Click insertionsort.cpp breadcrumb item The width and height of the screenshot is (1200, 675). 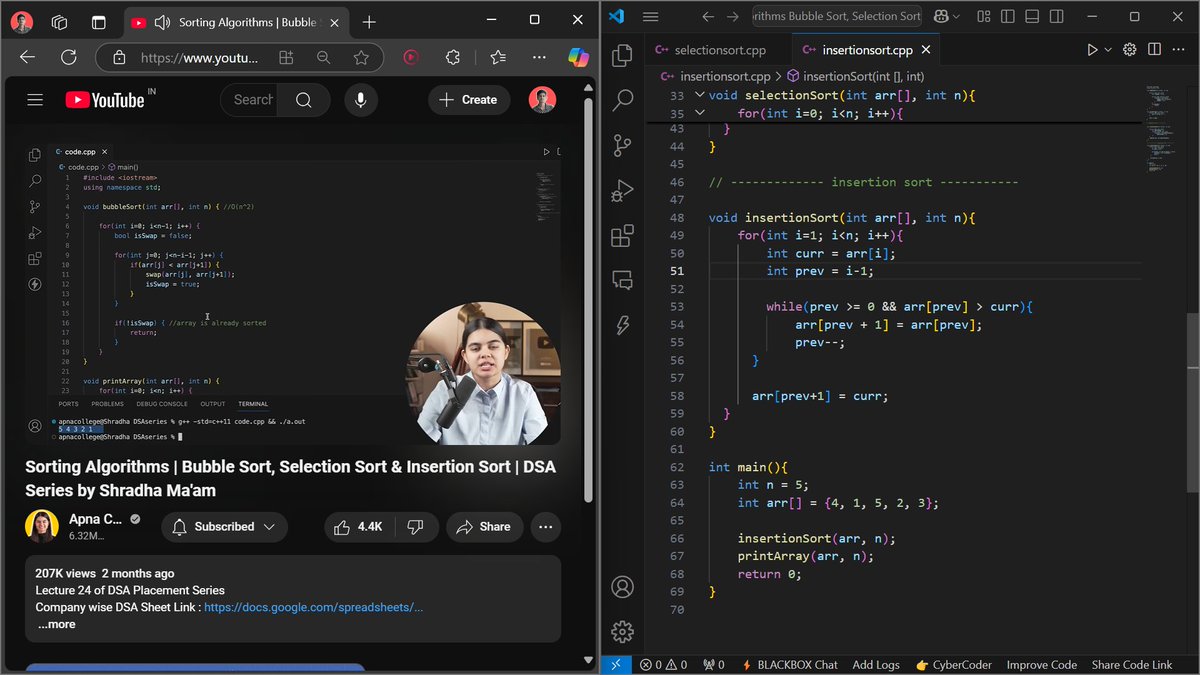point(715,76)
